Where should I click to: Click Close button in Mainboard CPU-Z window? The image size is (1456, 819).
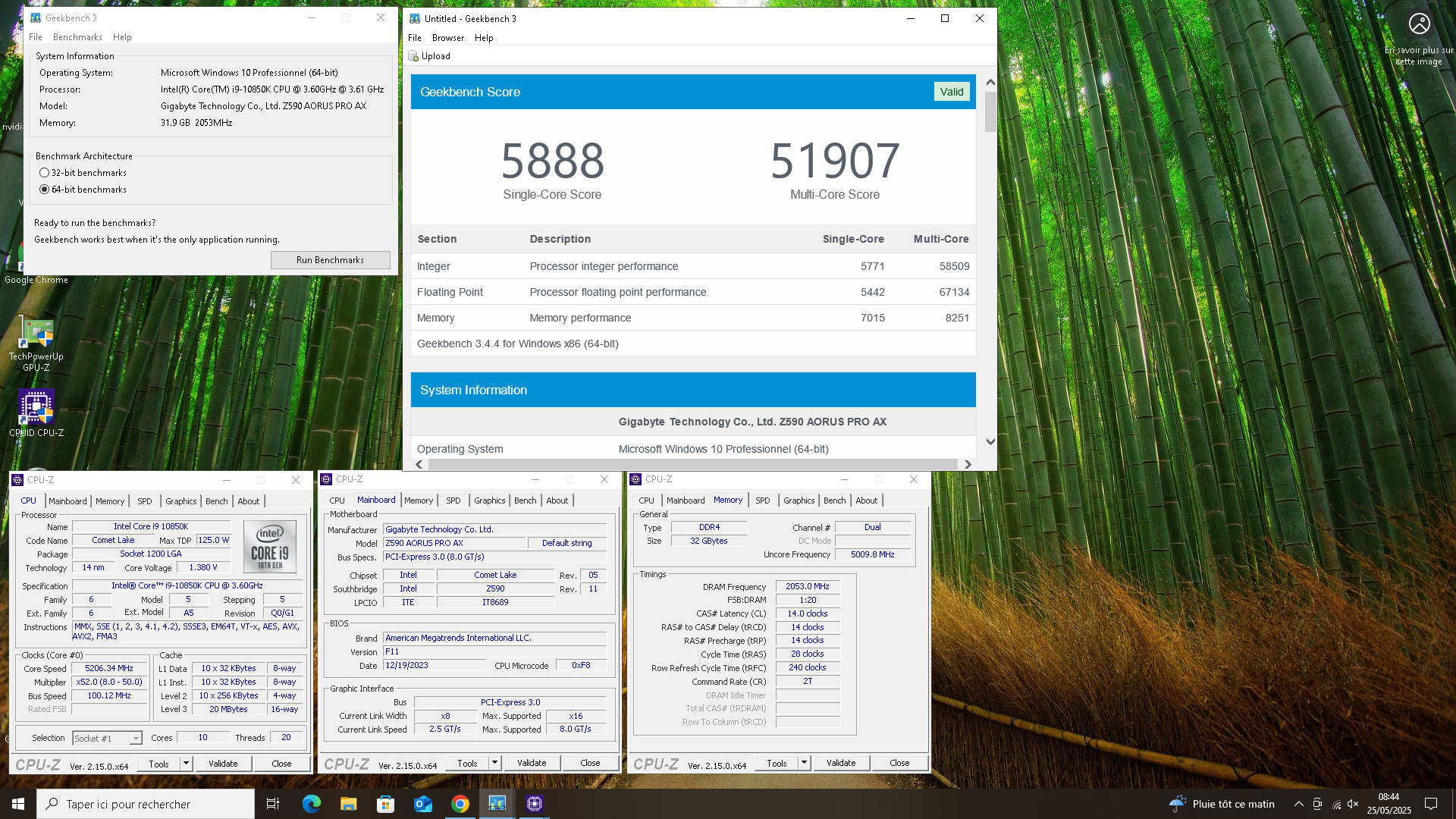click(x=590, y=763)
